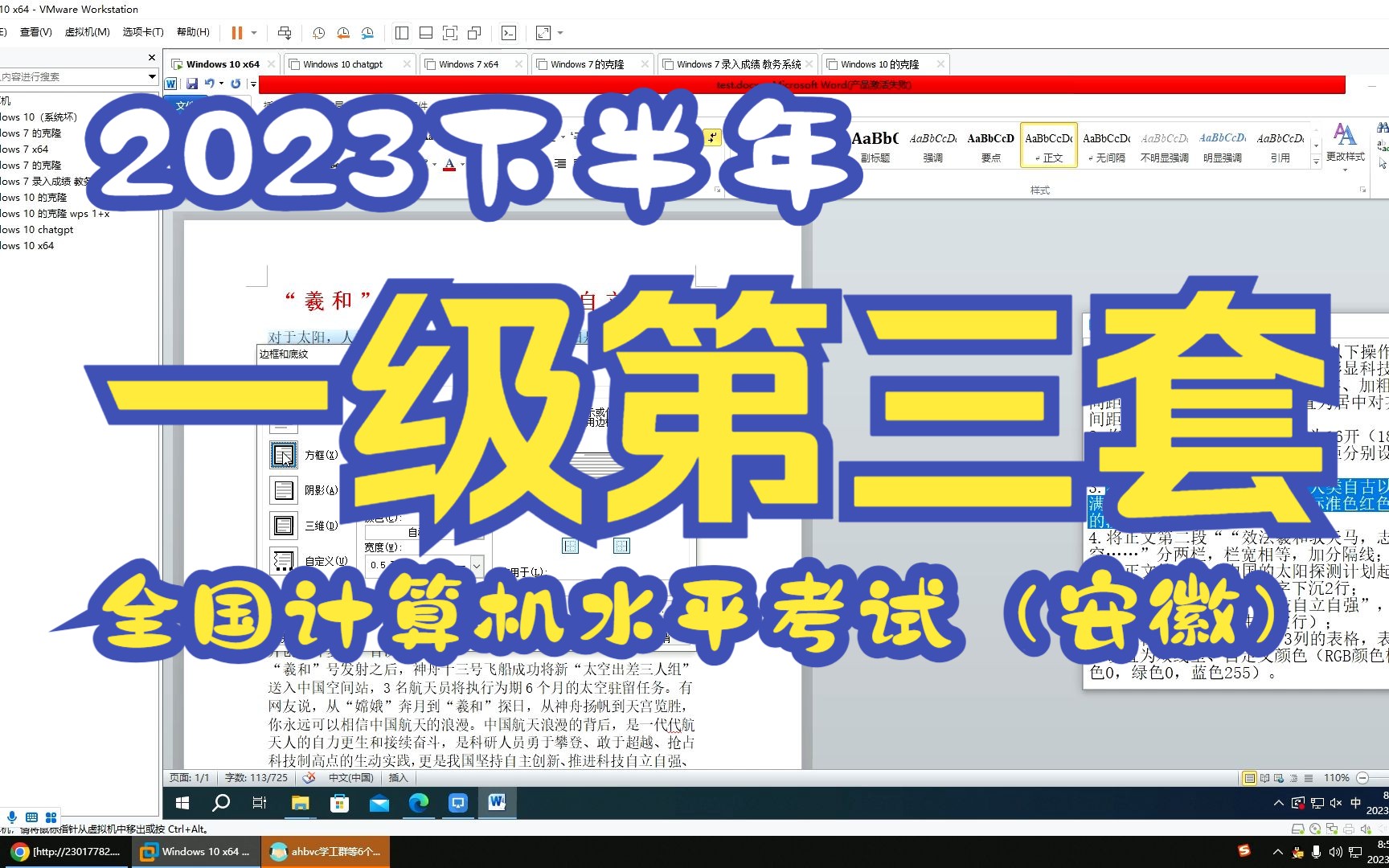Take a VM snapshot
1389x868 pixels.
pos(319,33)
